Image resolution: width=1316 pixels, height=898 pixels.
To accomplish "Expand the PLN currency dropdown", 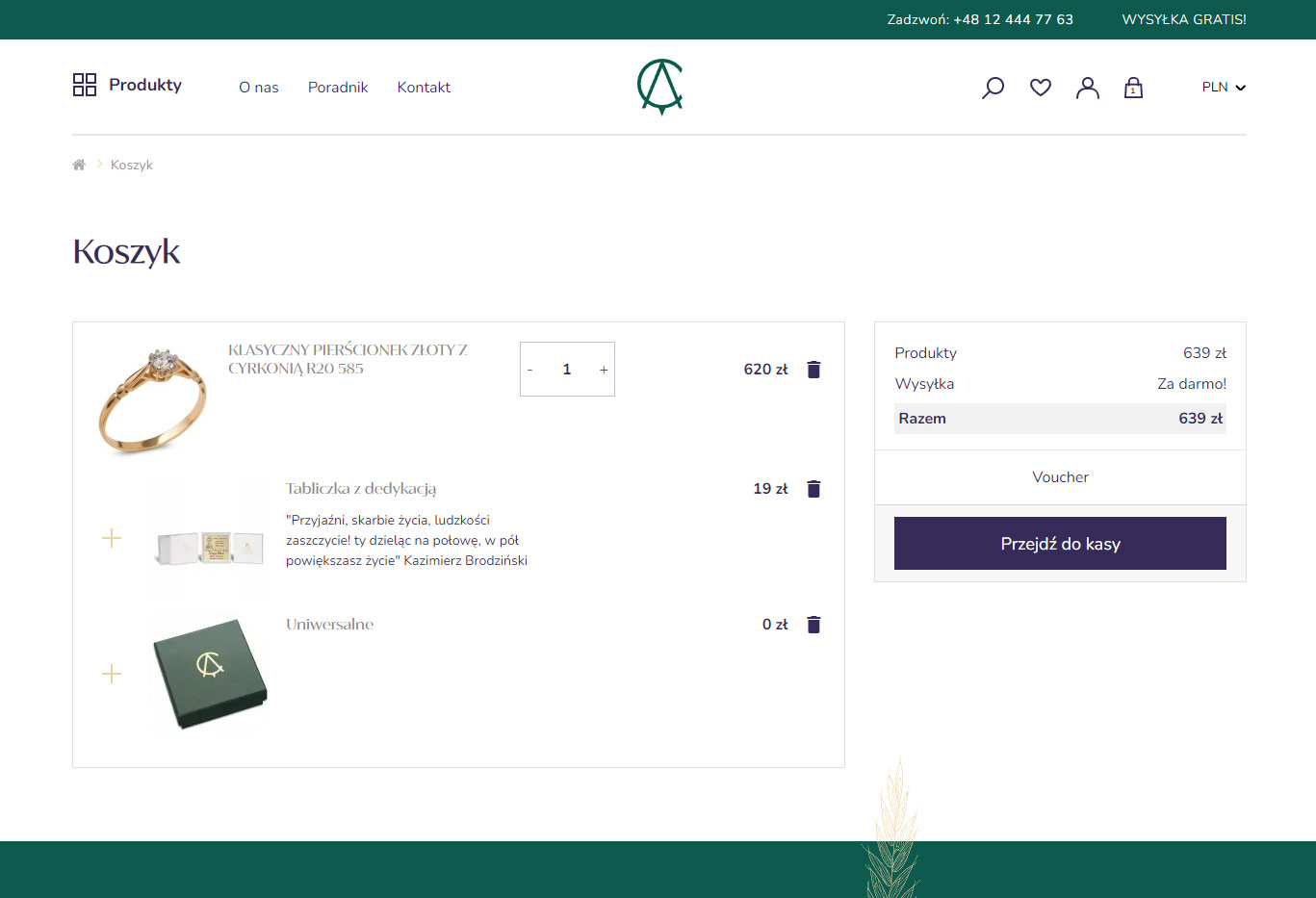I will coord(1223,88).
